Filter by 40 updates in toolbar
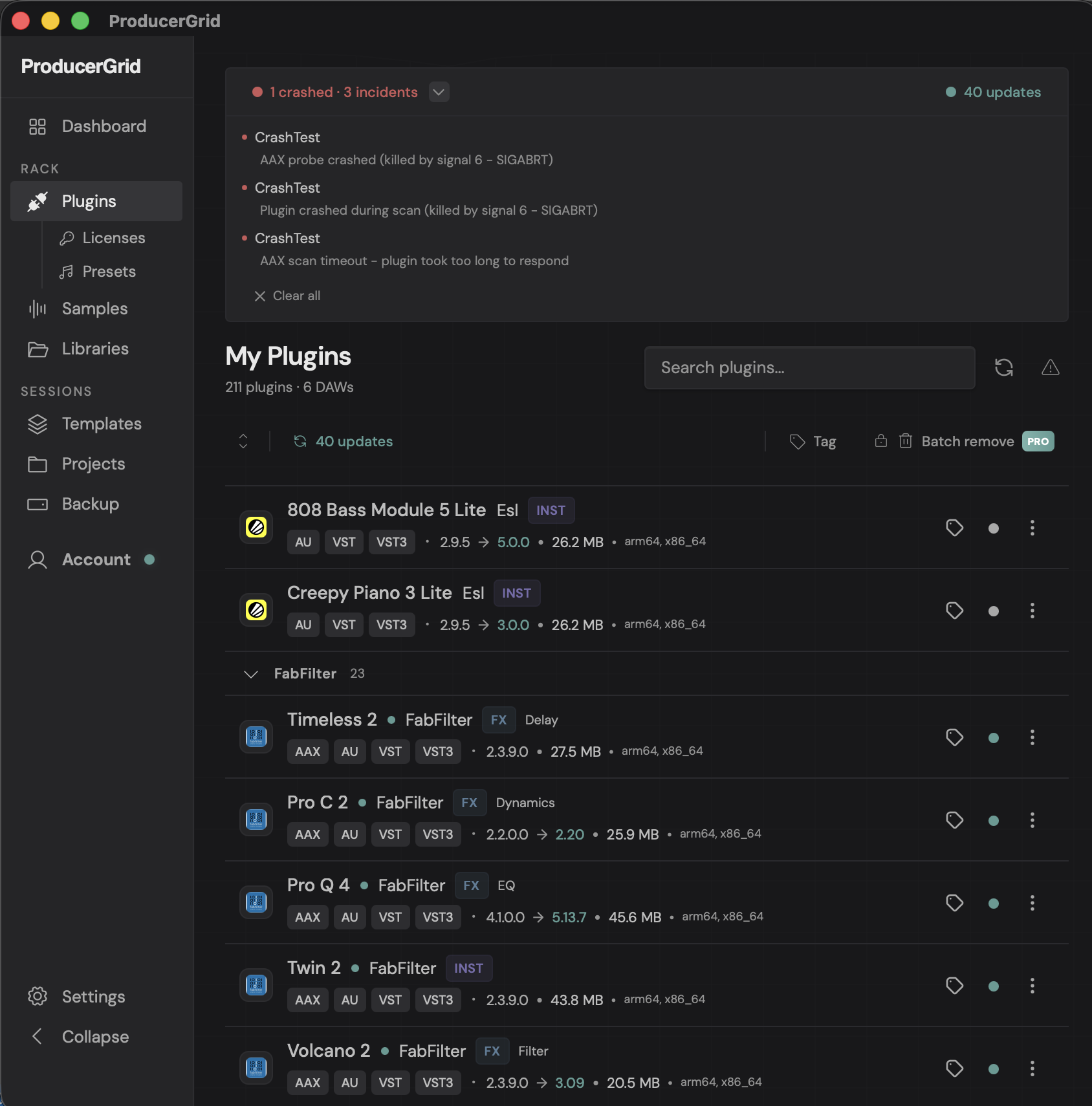This screenshot has height=1106, width=1092. [344, 441]
